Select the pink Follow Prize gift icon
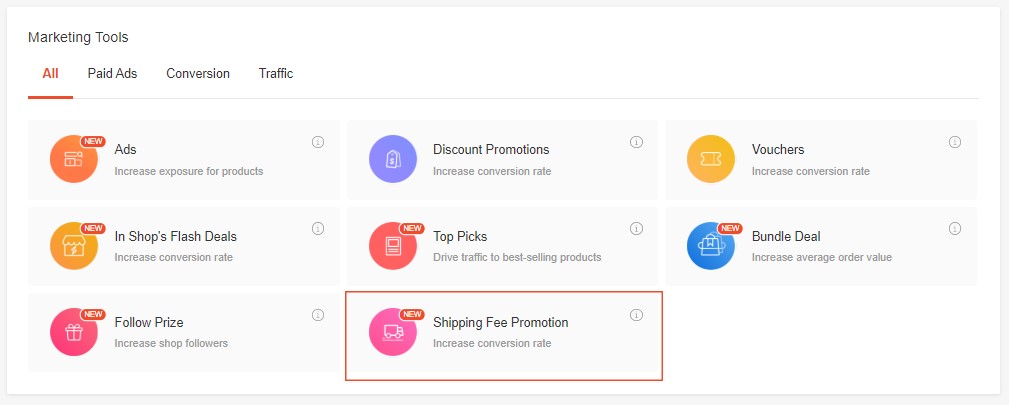The image size is (1009, 405). pyautogui.click(x=74, y=332)
